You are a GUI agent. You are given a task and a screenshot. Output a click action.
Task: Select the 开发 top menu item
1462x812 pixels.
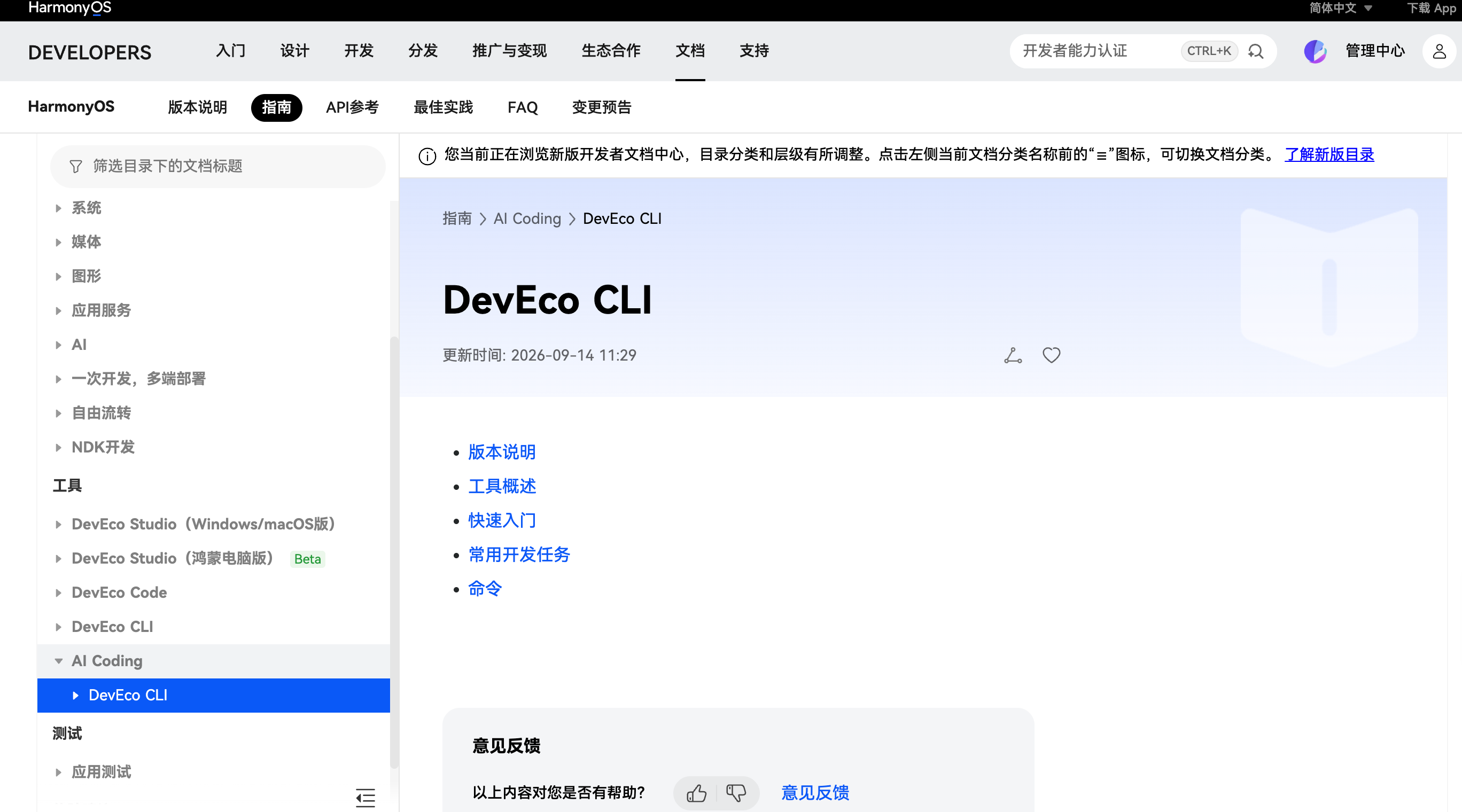(x=359, y=51)
